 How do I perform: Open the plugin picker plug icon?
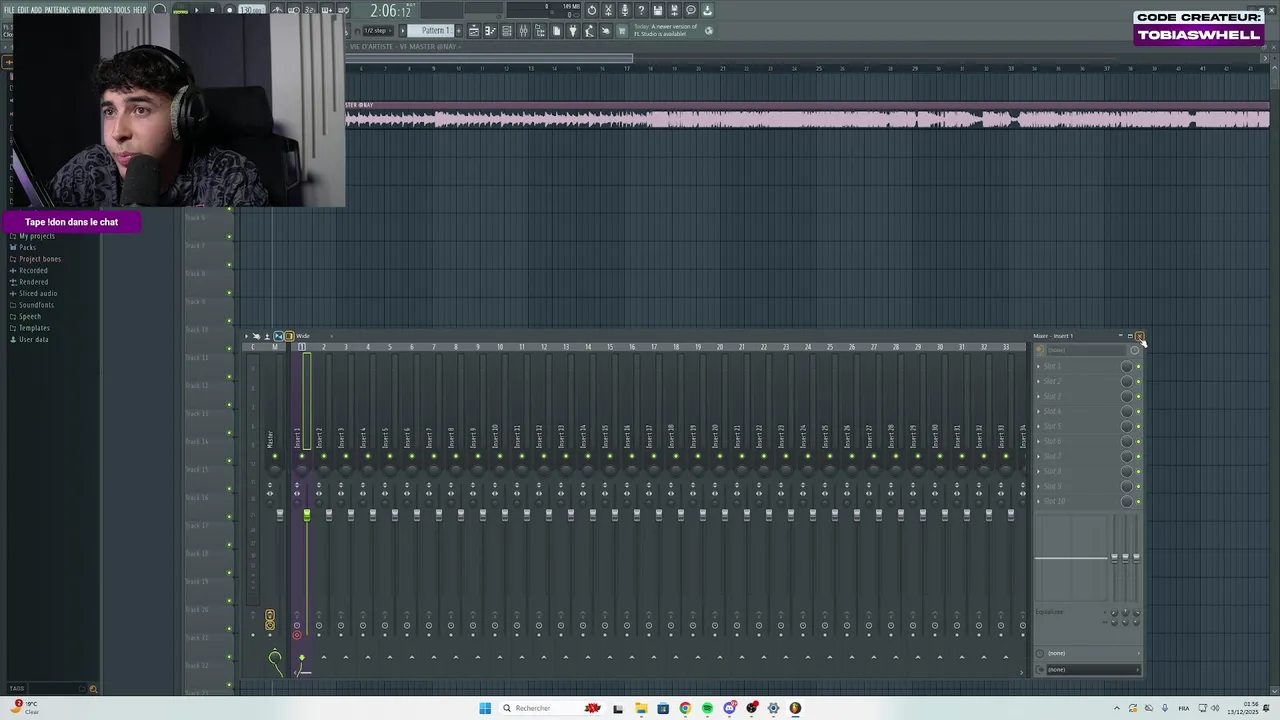click(x=572, y=30)
